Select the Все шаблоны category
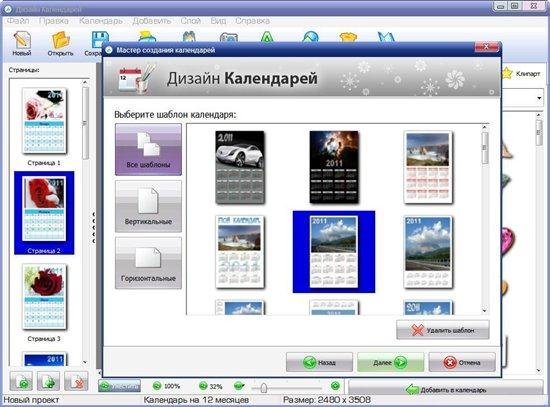This screenshot has width=550, height=407. [x=148, y=149]
